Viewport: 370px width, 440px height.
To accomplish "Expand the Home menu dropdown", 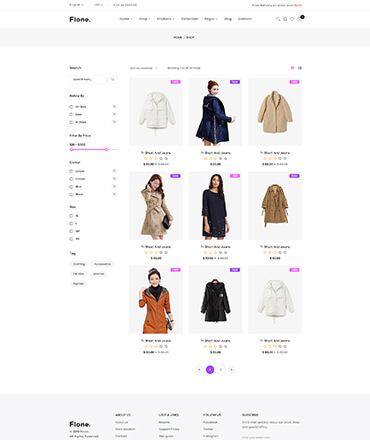I will [x=126, y=19].
